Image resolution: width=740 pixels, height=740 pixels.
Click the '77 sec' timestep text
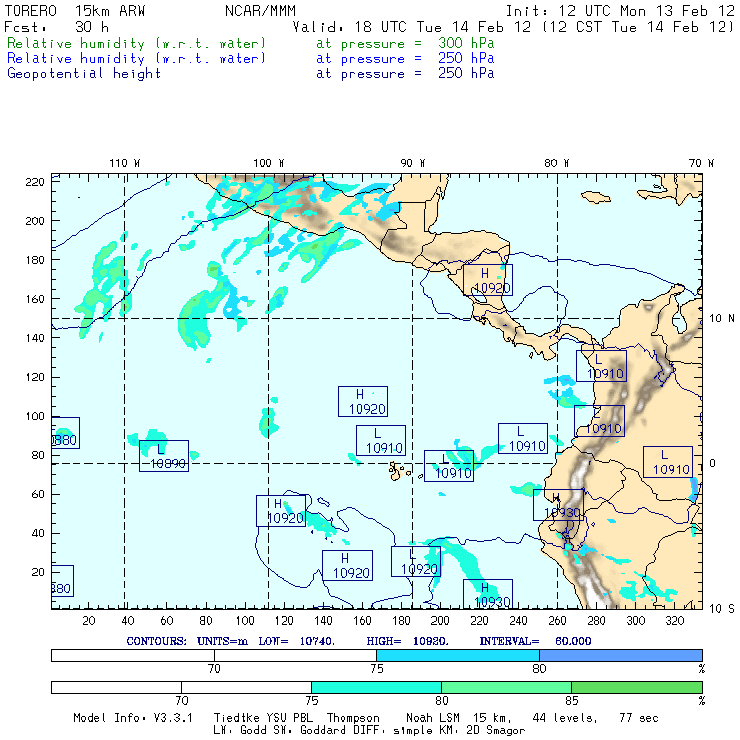pos(639,718)
